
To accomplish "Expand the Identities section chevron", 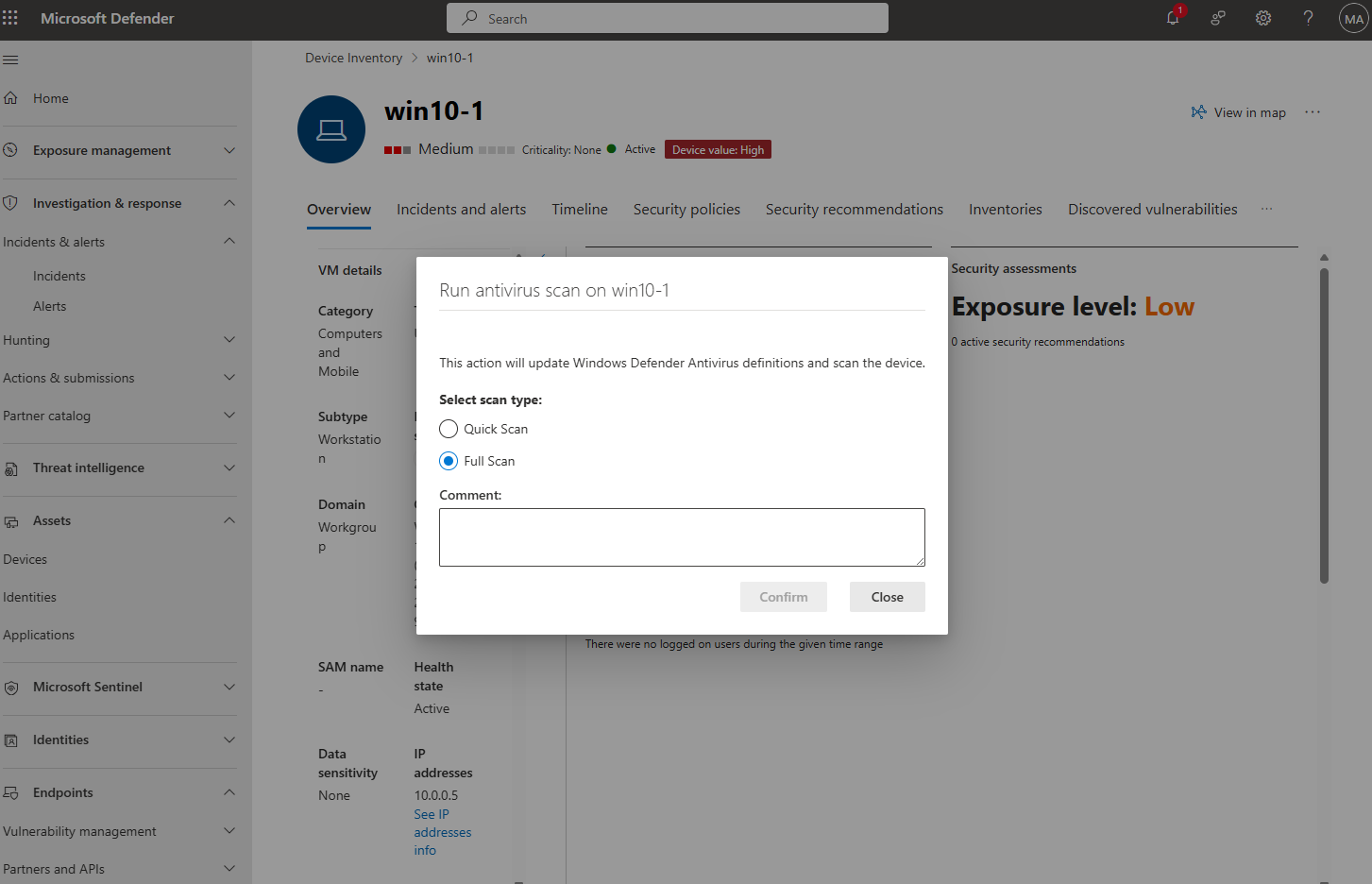I will tap(229, 739).
